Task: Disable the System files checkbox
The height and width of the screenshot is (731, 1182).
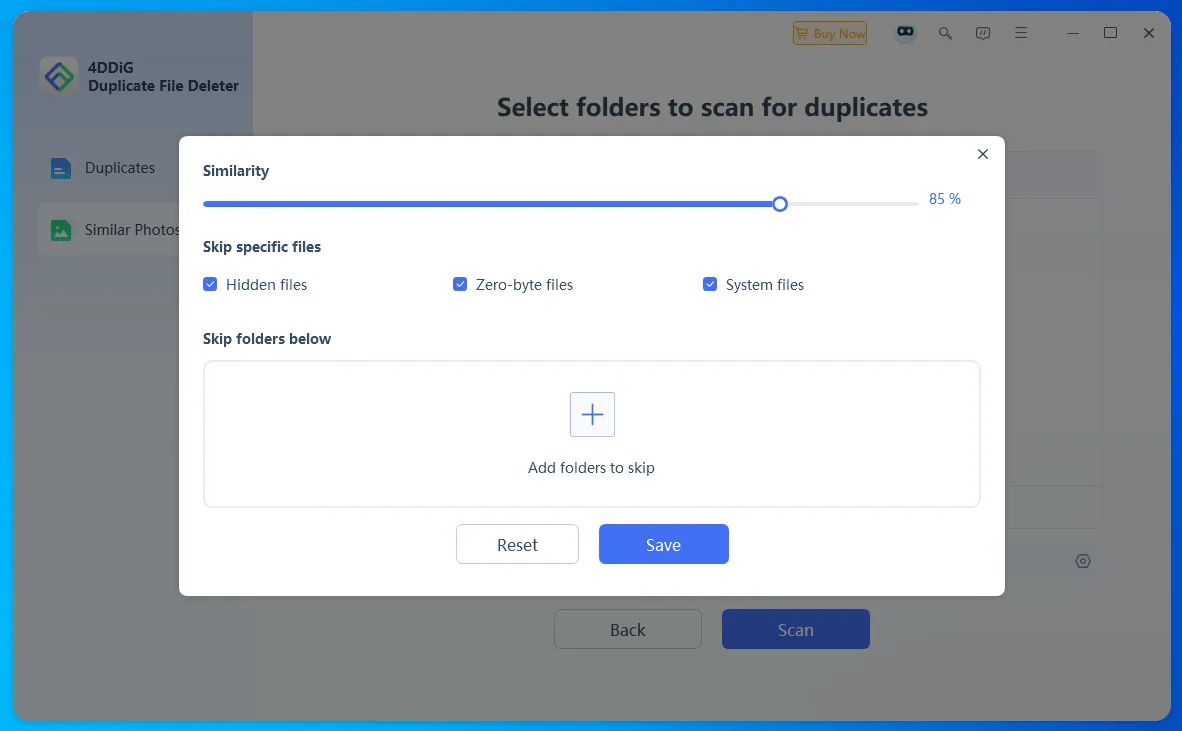Action: click(710, 285)
